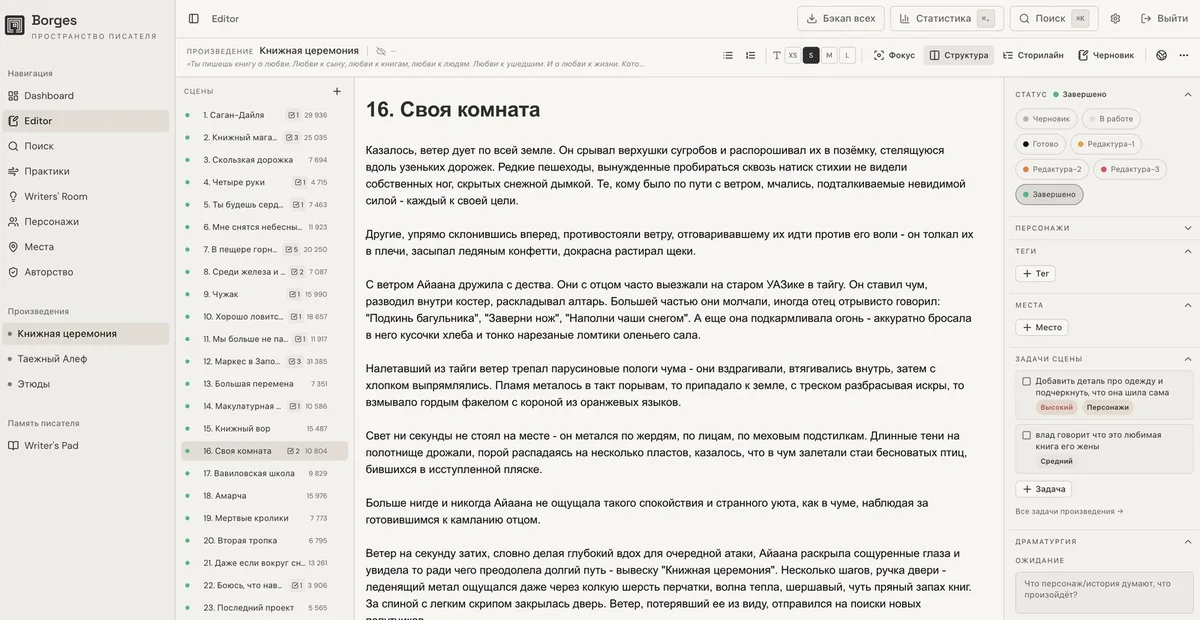
Task: Expand the Персонажи panel section
Action: click(1188, 228)
